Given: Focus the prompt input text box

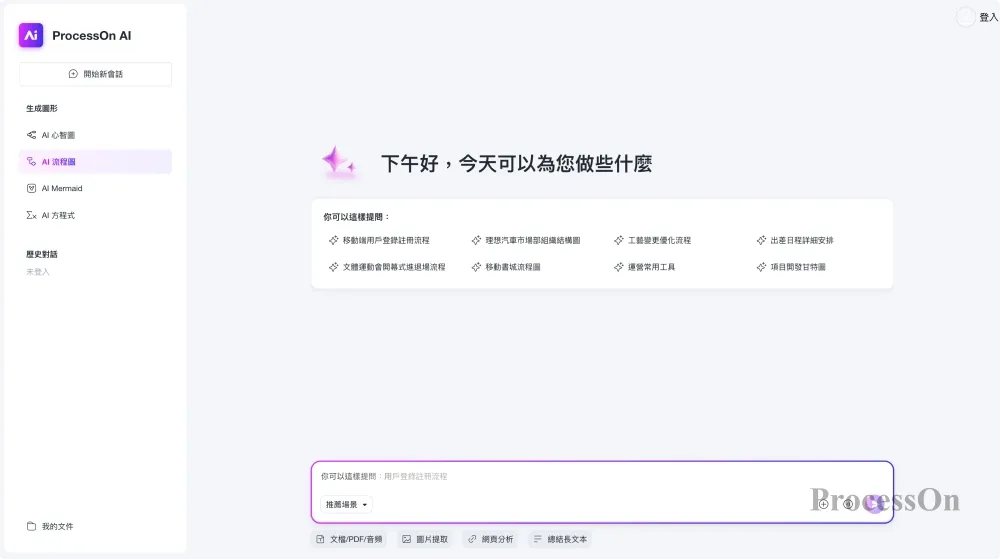Looking at the screenshot, I should tap(602, 477).
